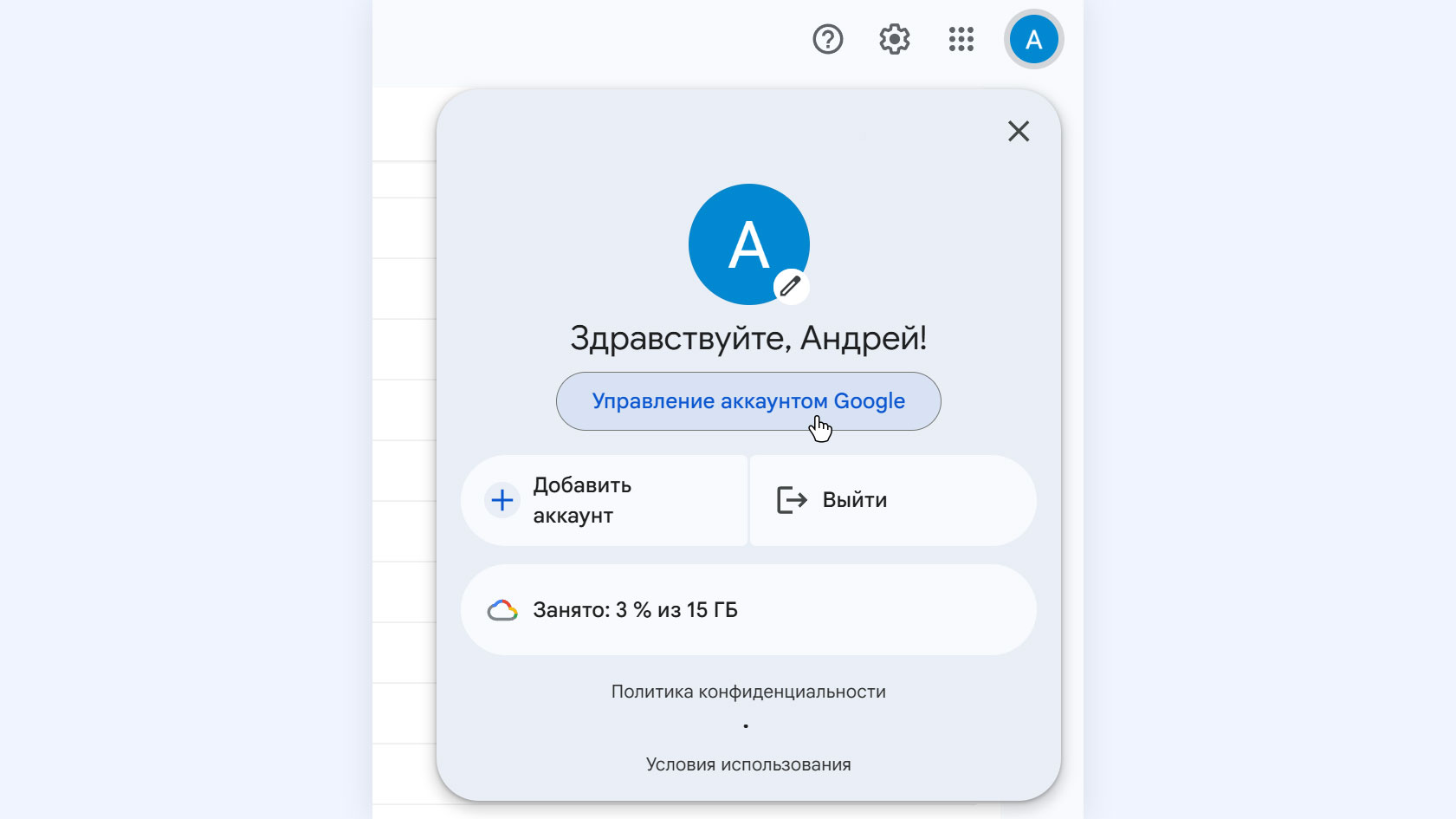Click the Выйти sign out button
The image size is (1456, 819).
(x=893, y=500)
